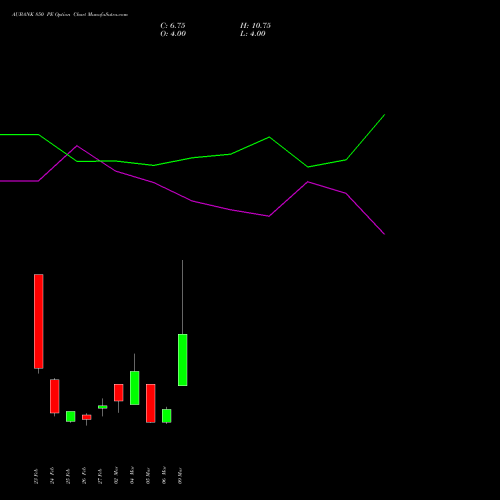Click the 09 Mar date label
This screenshot has width=500, height=500.
click(x=180, y=476)
